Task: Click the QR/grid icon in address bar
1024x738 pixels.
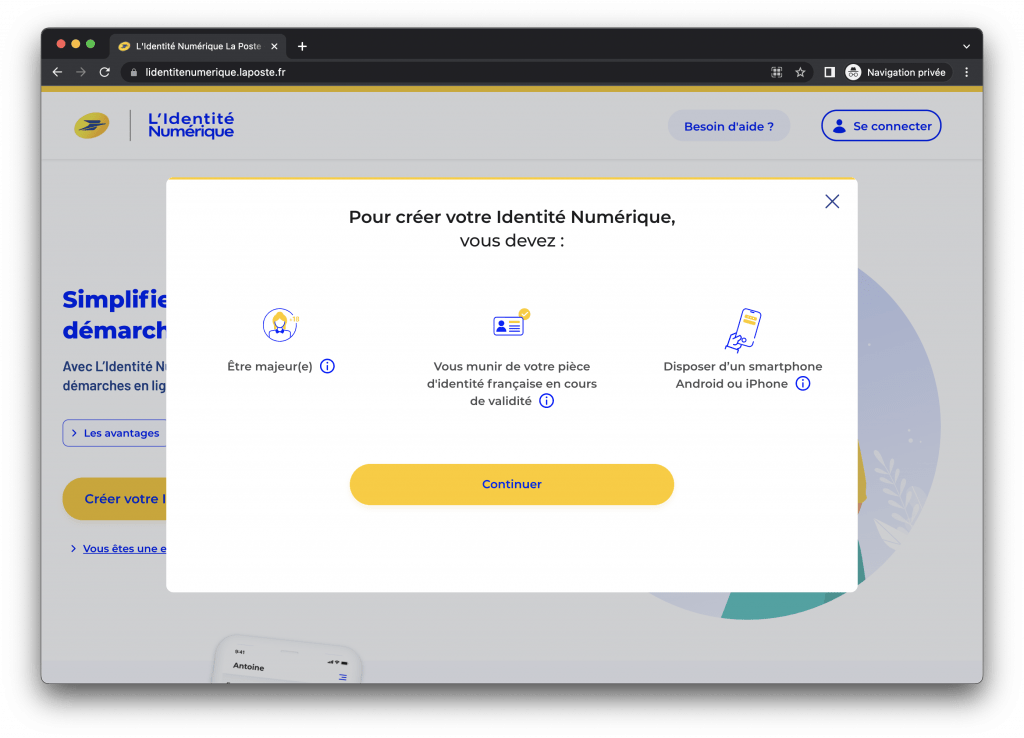Action: (776, 72)
